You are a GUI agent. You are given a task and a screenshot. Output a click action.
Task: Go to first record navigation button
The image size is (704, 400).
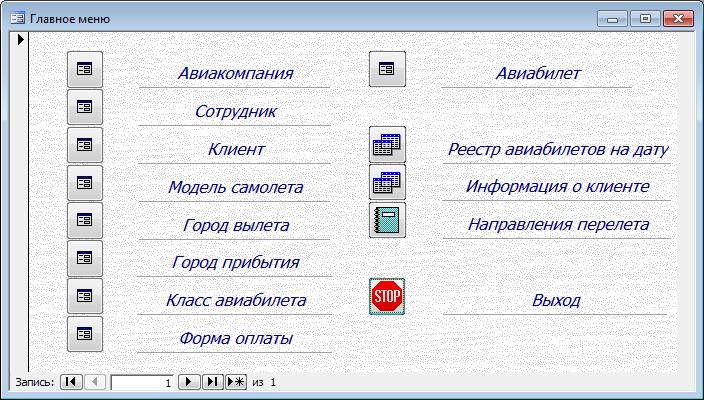71,382
